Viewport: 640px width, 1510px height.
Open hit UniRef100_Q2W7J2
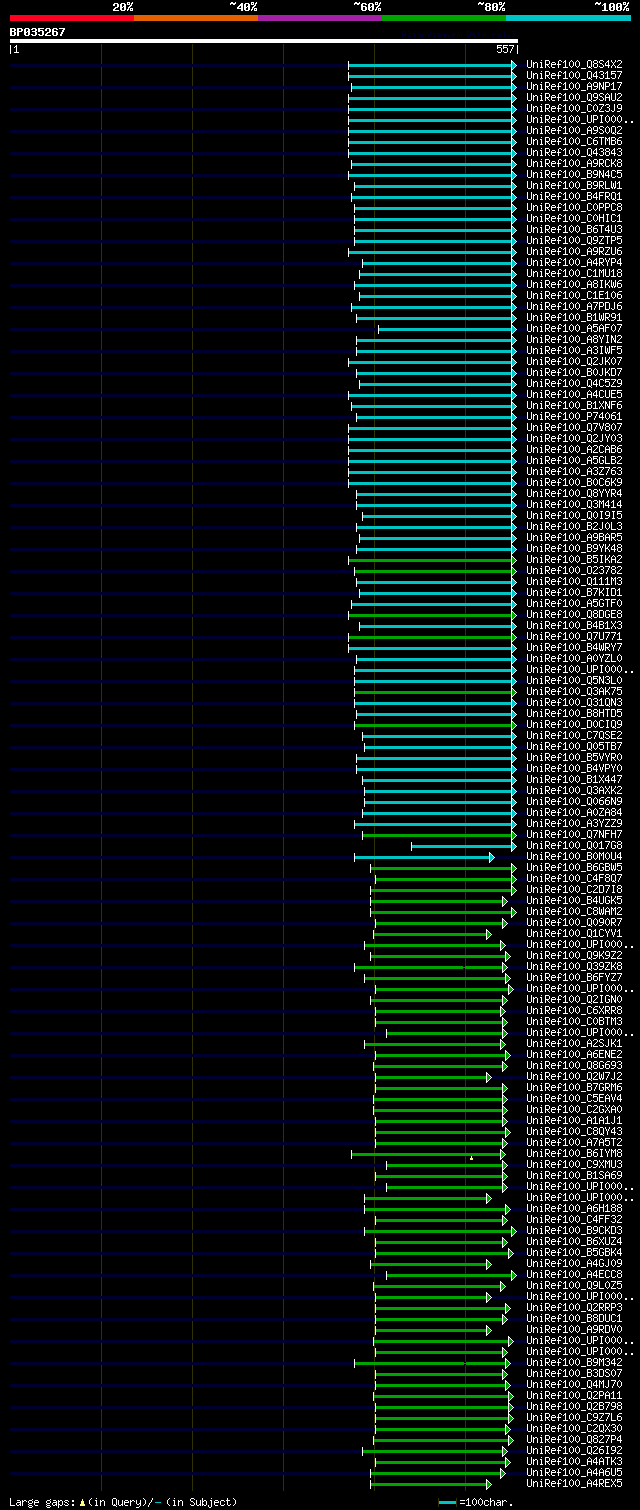[574, 1076]
